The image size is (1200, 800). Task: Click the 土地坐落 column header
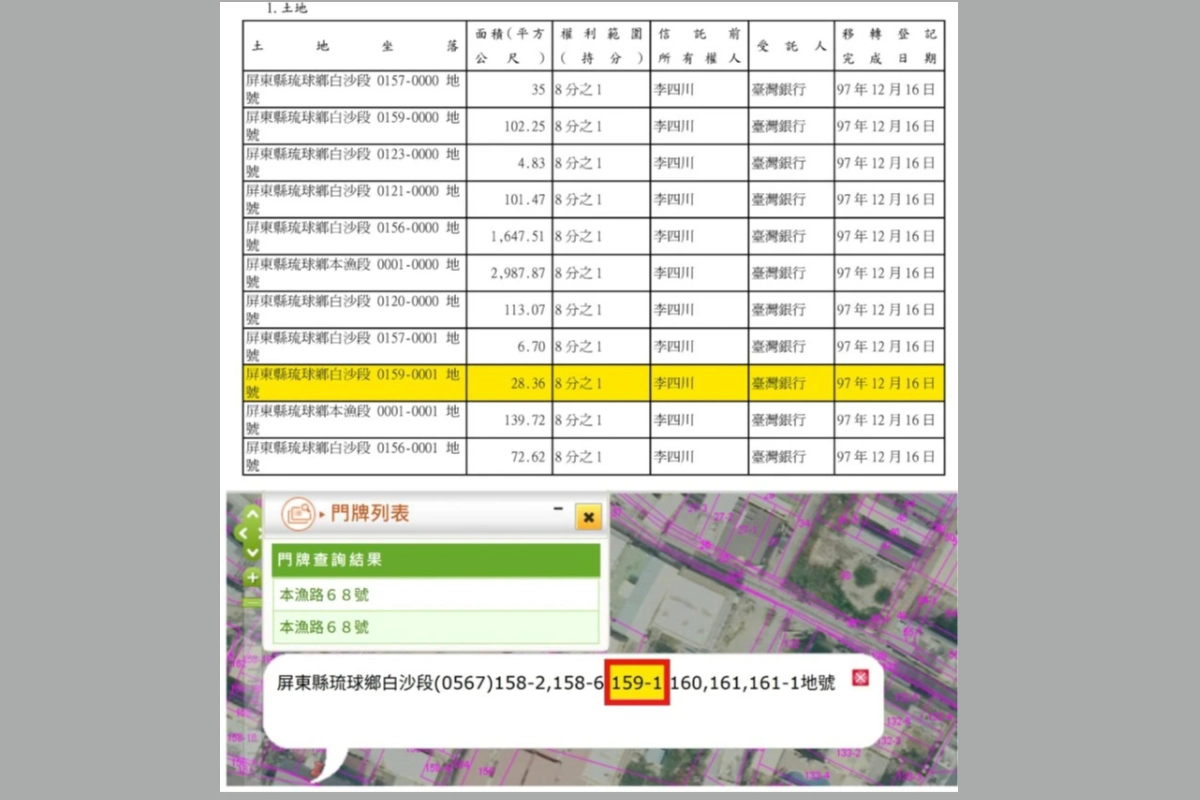[x=355, y=44]
